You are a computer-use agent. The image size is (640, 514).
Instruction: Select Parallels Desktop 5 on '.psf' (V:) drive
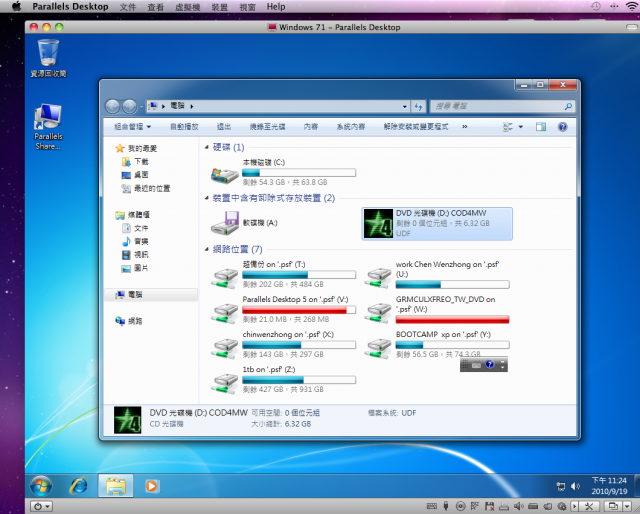(283, 309)
